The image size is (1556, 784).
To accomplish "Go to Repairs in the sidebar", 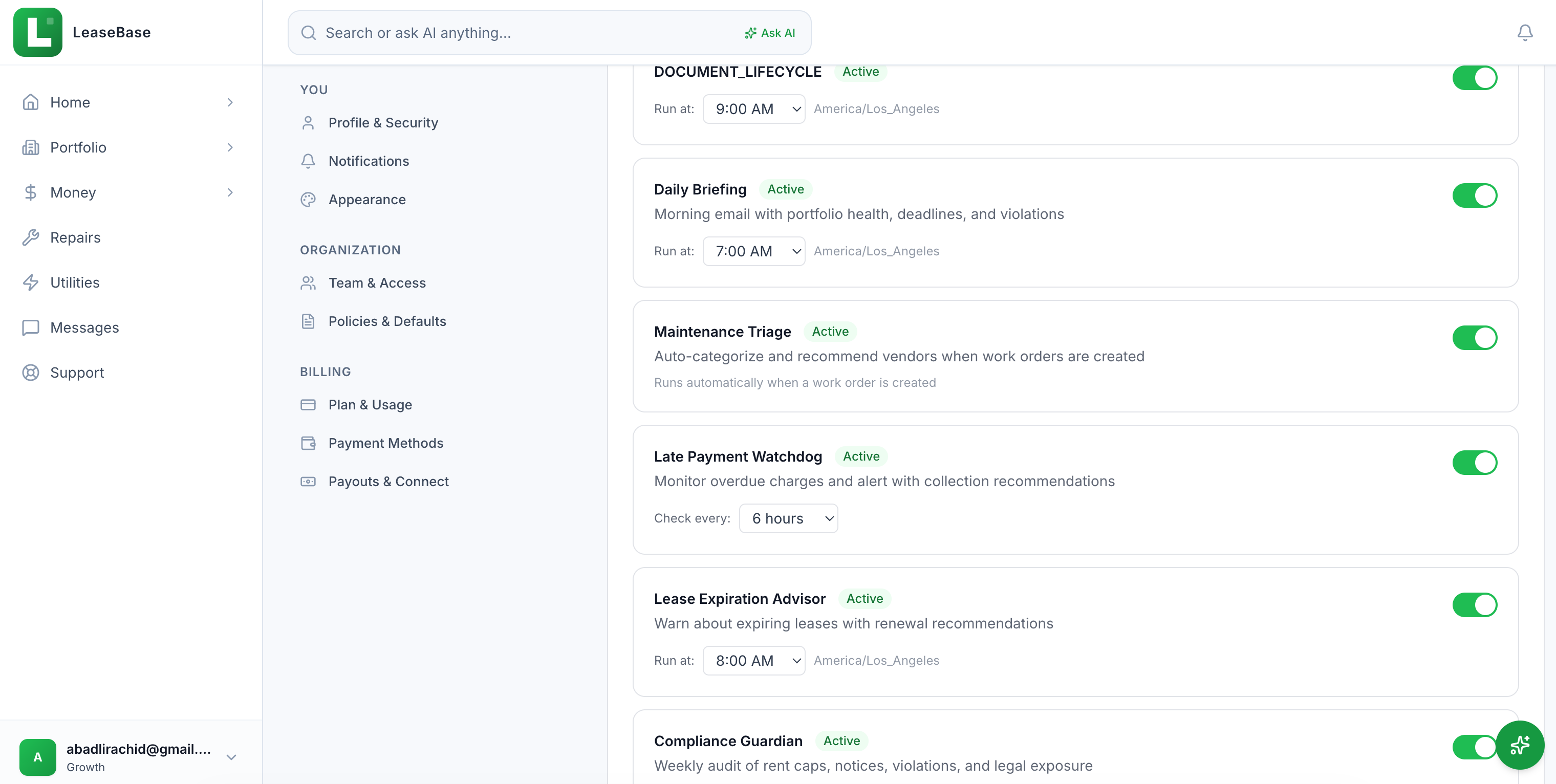I will [x=131, y=237].
